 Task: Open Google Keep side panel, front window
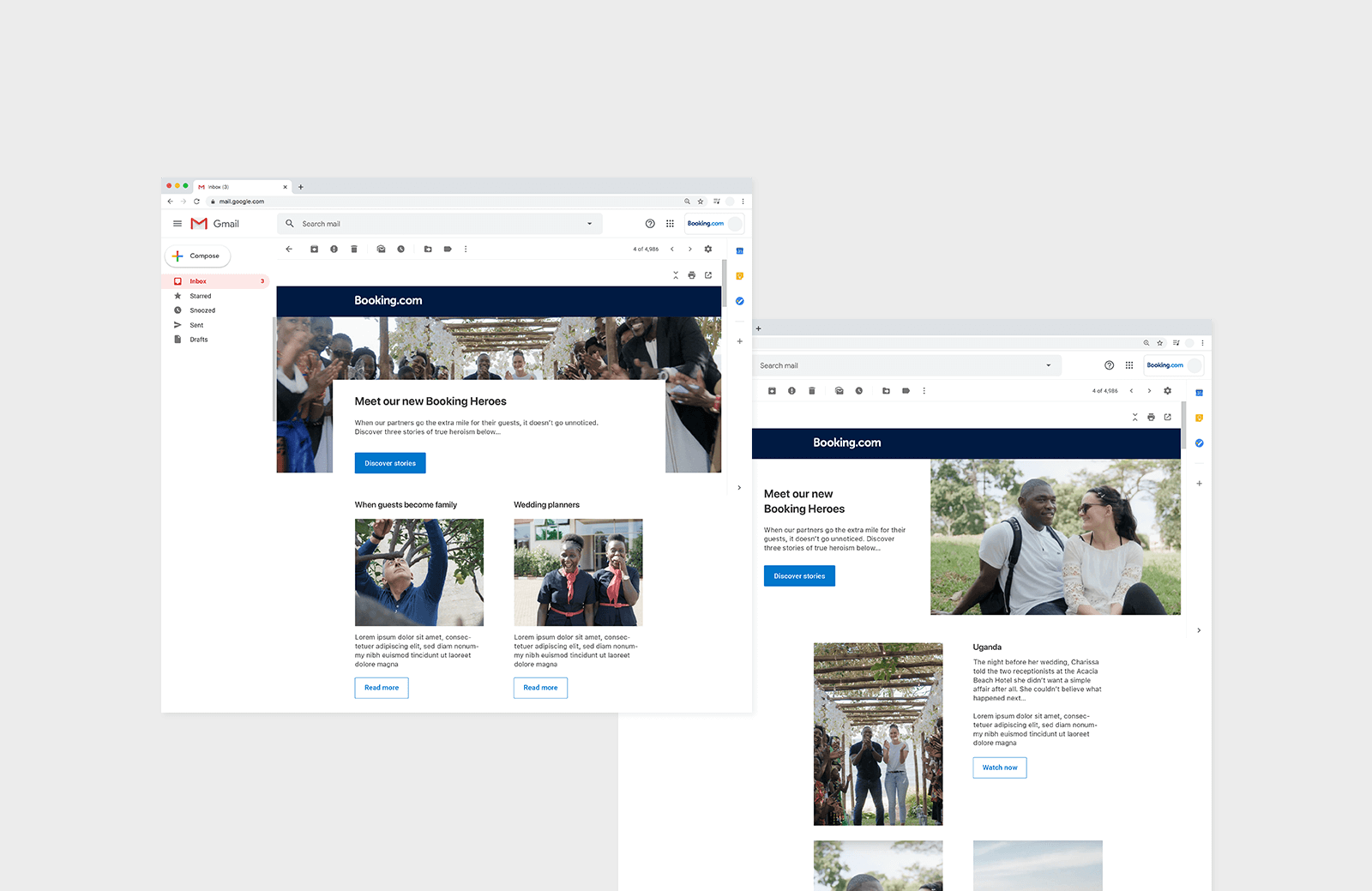[740, 276]
